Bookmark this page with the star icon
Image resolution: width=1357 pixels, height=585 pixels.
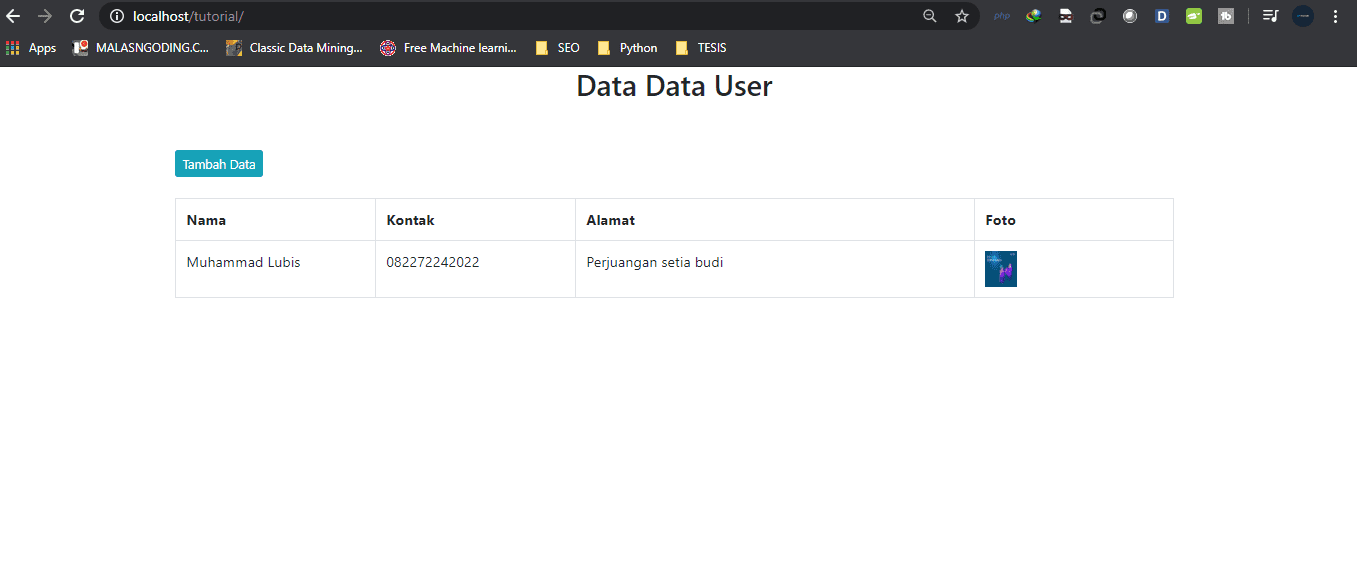962,16
